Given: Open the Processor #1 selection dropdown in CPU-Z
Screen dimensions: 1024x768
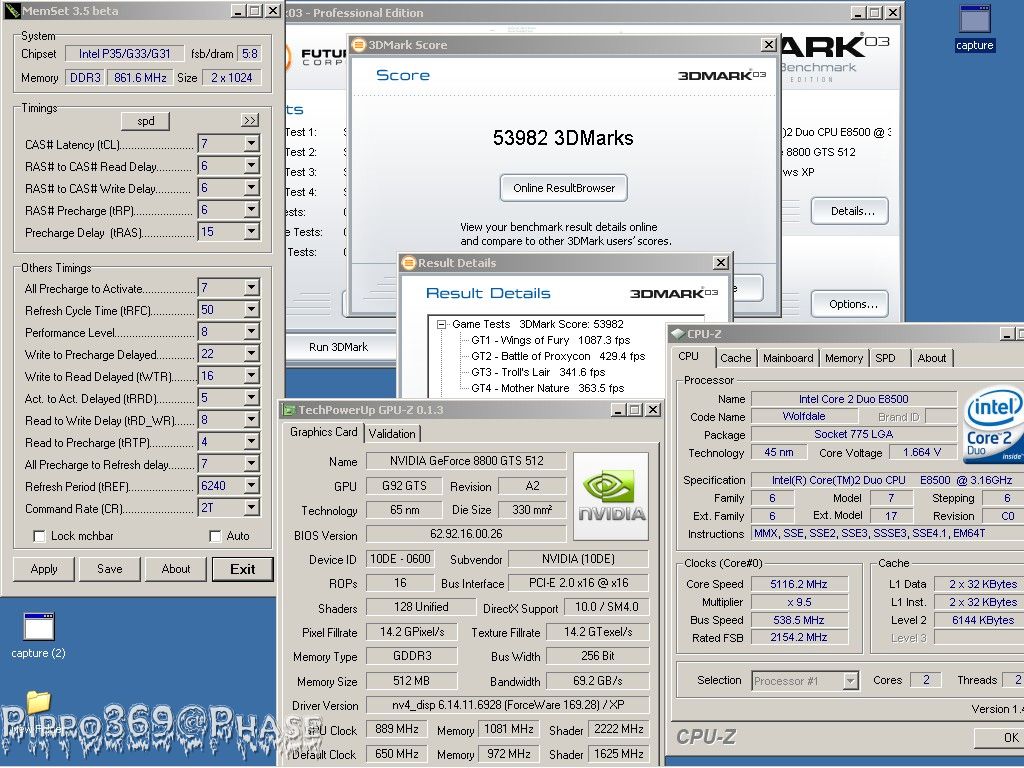Looking at the screenshot, I should (850, 681).
